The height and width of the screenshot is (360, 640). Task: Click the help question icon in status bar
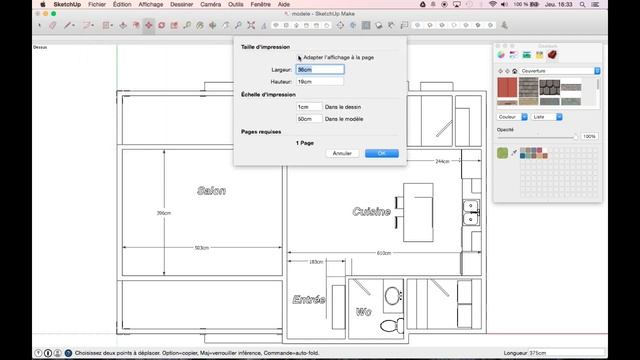click(68, 353)
